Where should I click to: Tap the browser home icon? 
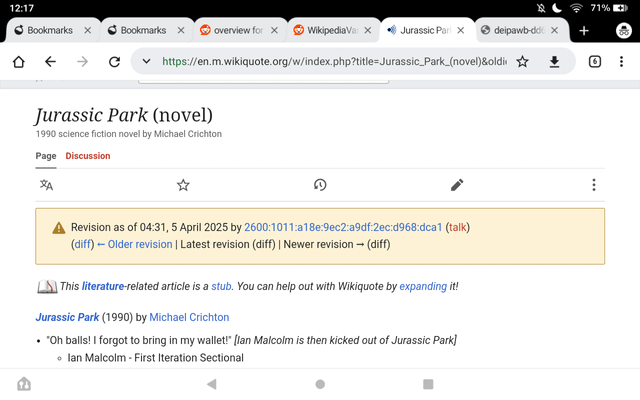coord(19,62)
